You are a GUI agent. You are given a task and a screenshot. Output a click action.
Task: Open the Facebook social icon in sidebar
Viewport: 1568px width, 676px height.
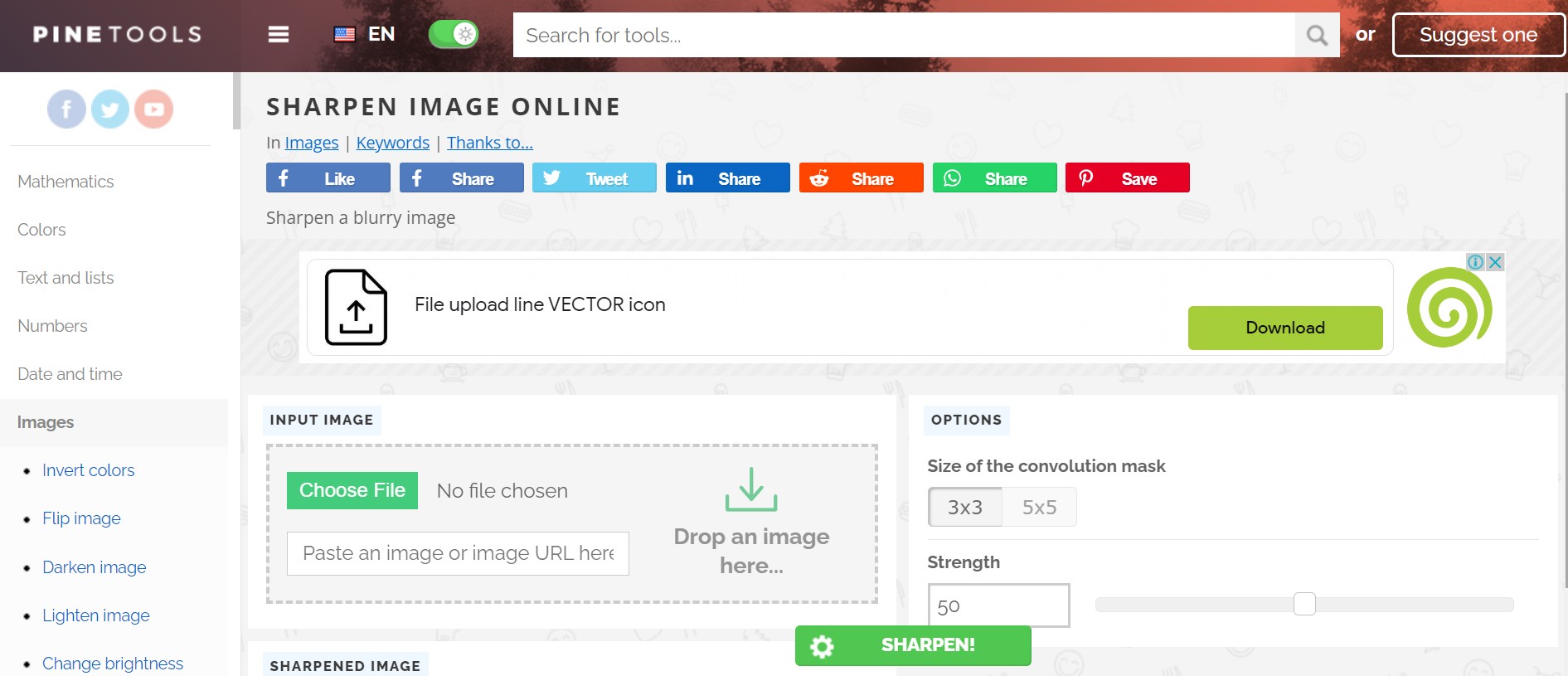(66, 109)
